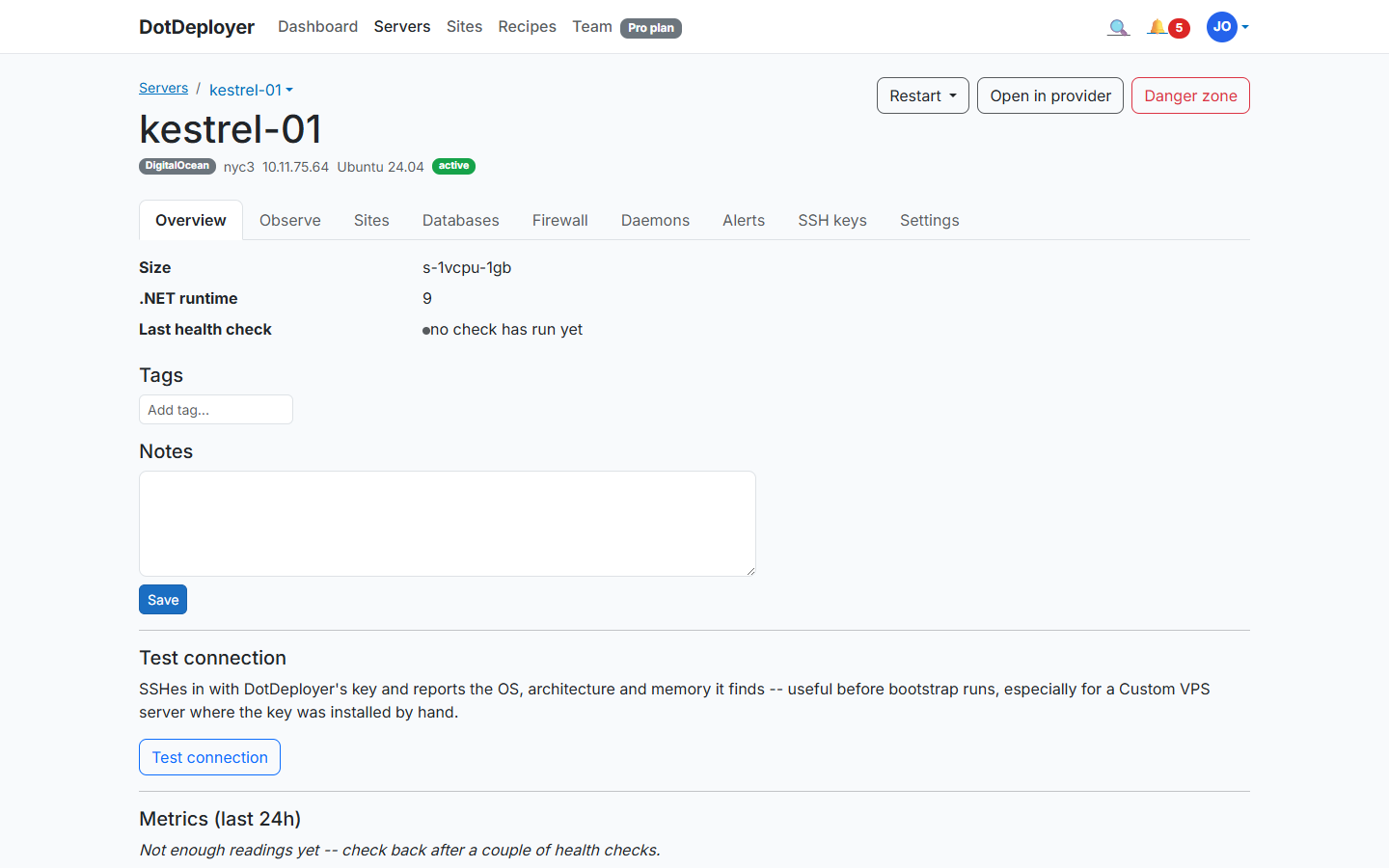Open Servers in top navigation

click(x=402, y=27)
